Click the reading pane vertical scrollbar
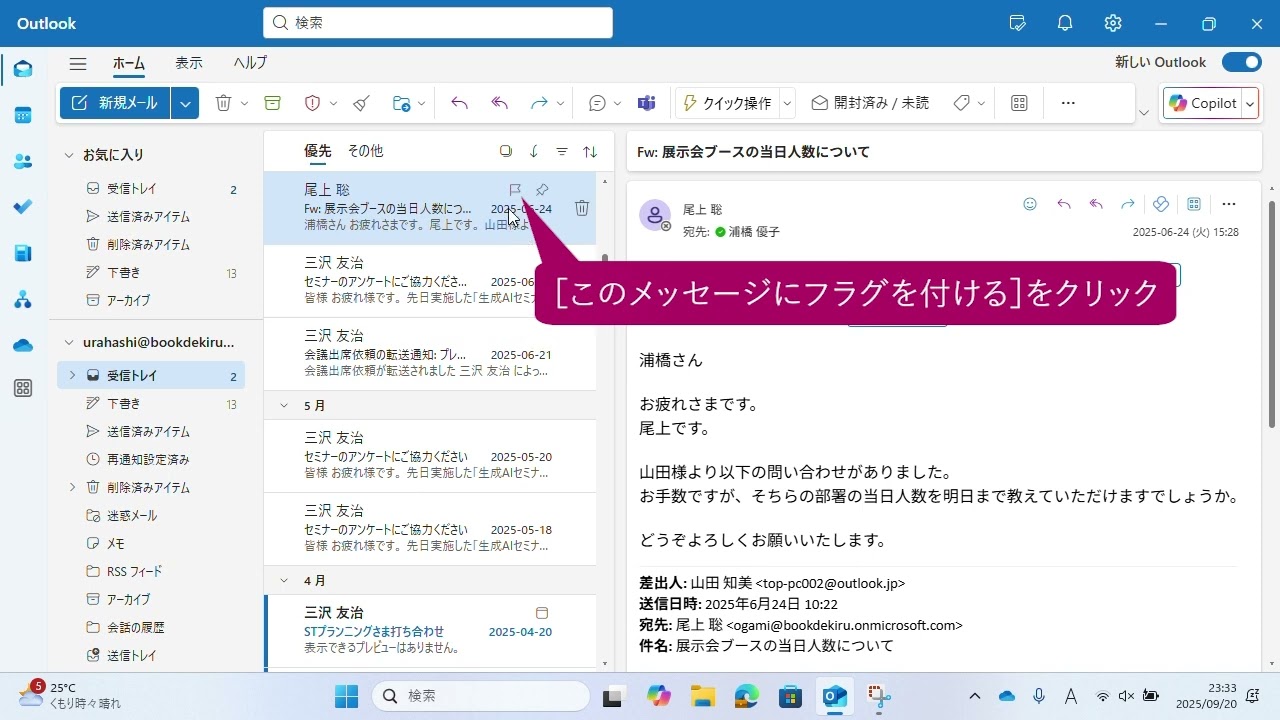Viewport: 1280px width, 720px height. tap(1272, 314)
